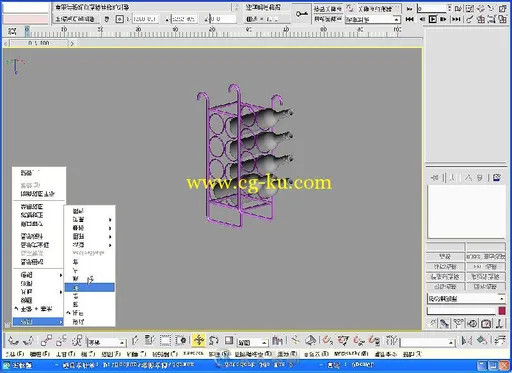Toggle the Angle Snap button
Screen dimensions: 512x373
click(x=343, y=341)
